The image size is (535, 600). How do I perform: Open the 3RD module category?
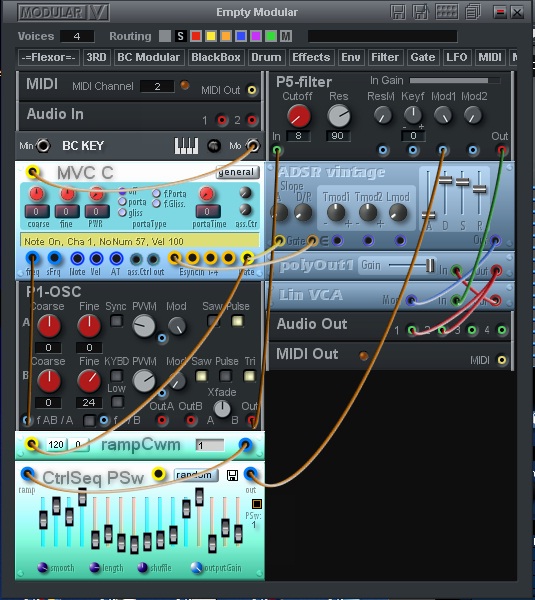(96, 57)
